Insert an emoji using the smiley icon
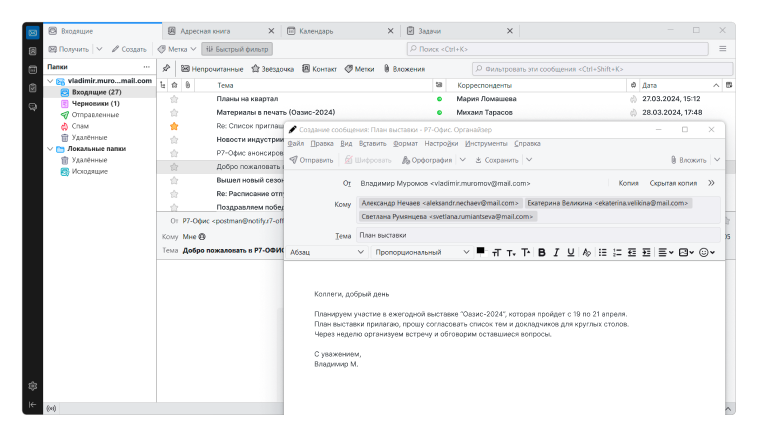The width and height of the screenshot is (758, 437). click(x=706, y=253)
